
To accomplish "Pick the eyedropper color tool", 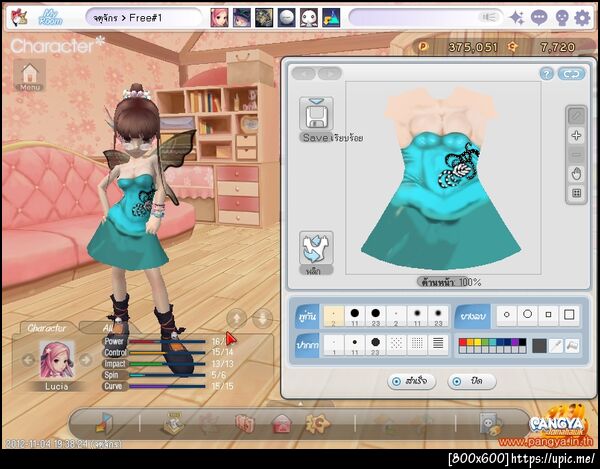I will [x=555, y=346].
